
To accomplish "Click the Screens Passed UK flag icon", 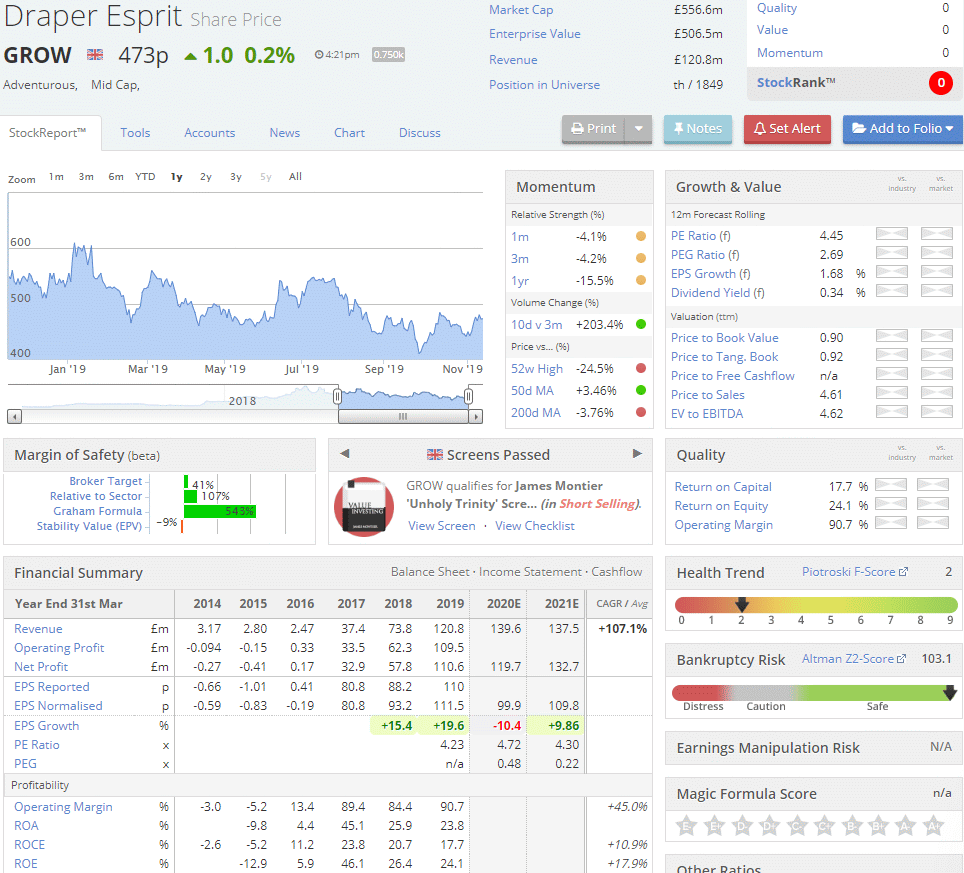I will pyautogui.click(x=435, y=454).
